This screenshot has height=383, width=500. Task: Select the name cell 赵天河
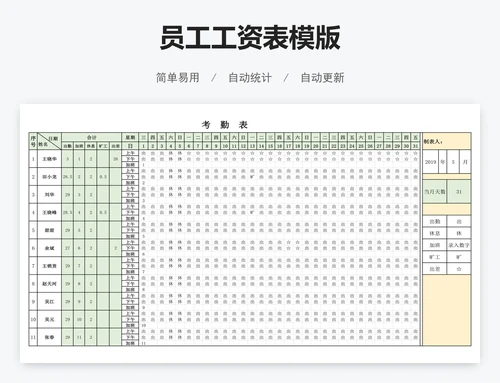49,284
